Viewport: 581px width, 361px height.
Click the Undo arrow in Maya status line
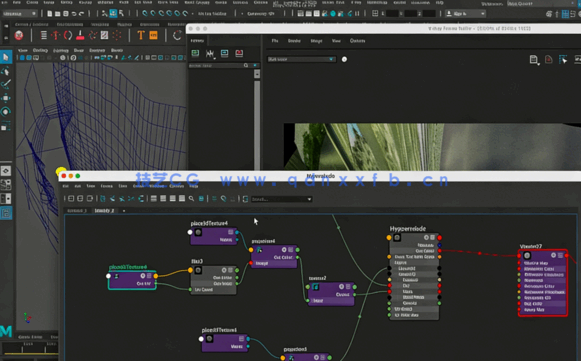(x=74, y=14)
